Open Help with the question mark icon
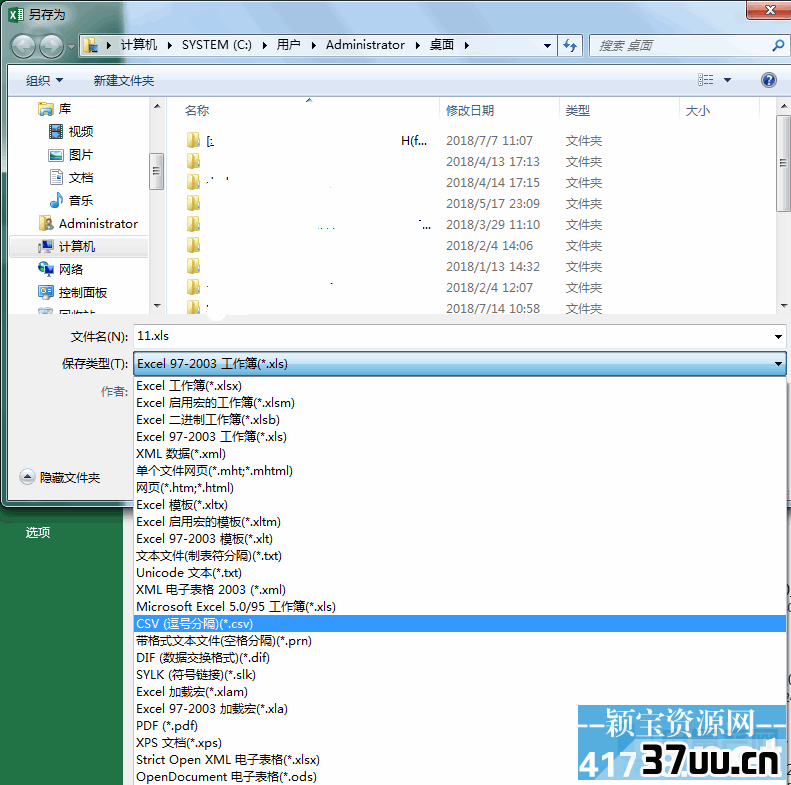Screen dimensions: 791x785 pyautogui.click(x=768, y=80)
